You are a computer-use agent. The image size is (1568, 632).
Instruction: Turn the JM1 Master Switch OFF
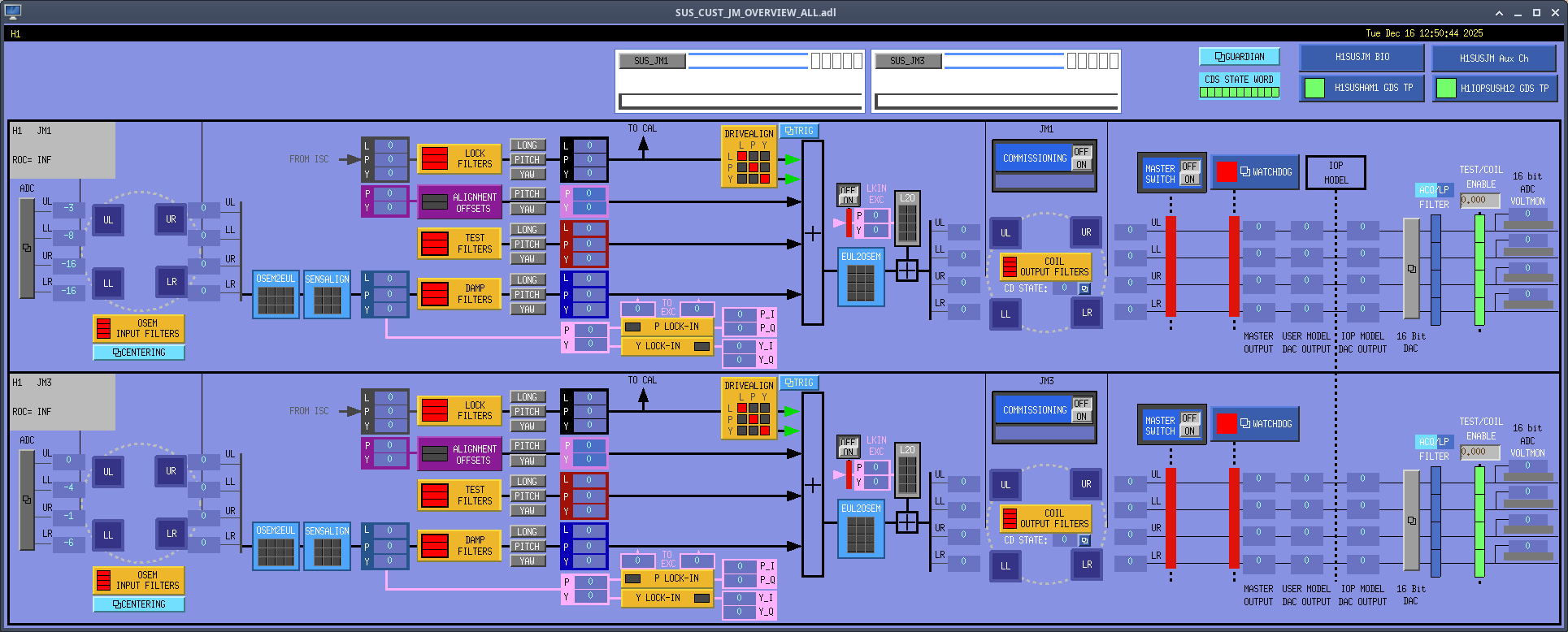[x=1188, y=167]
